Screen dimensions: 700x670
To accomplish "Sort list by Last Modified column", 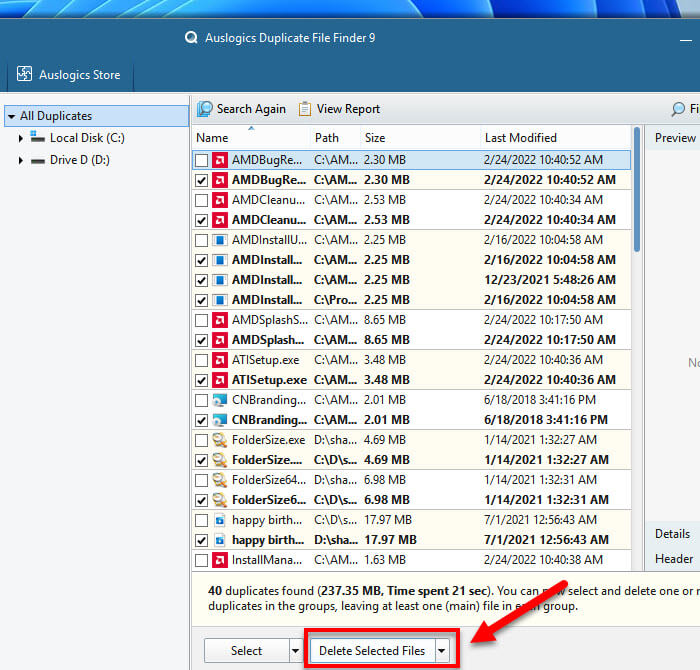I will 556,137.
